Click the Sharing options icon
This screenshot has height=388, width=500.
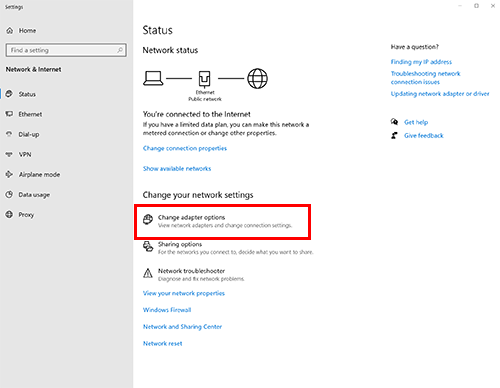148,247
